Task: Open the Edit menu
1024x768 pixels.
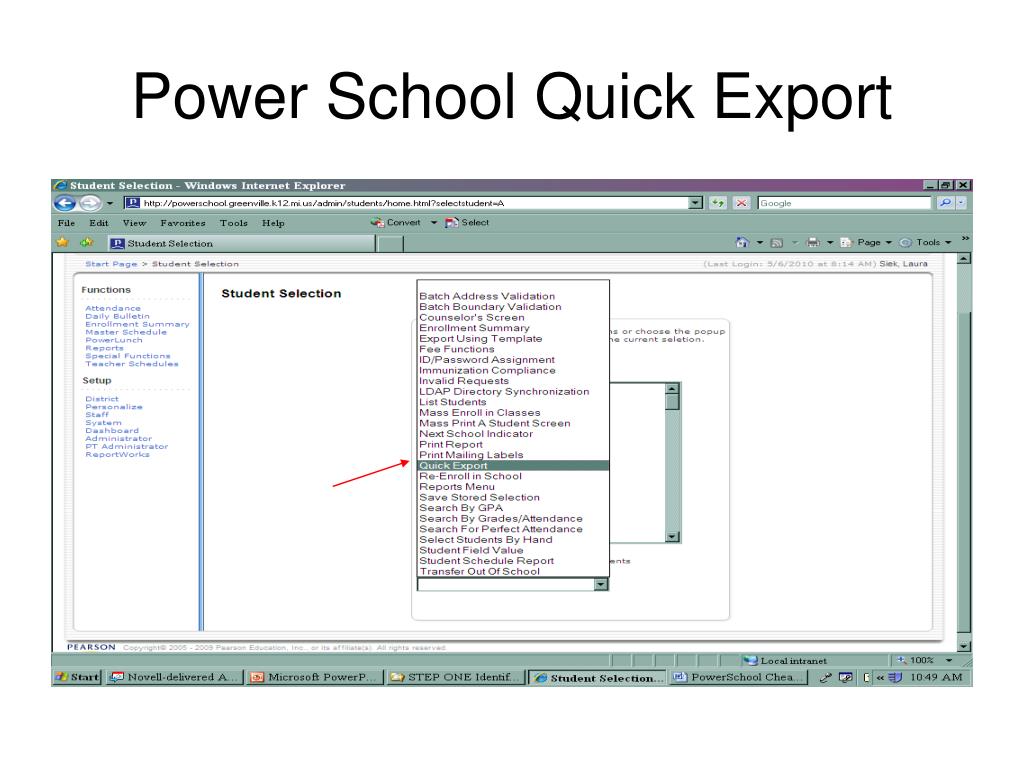Action: [99, 223]
